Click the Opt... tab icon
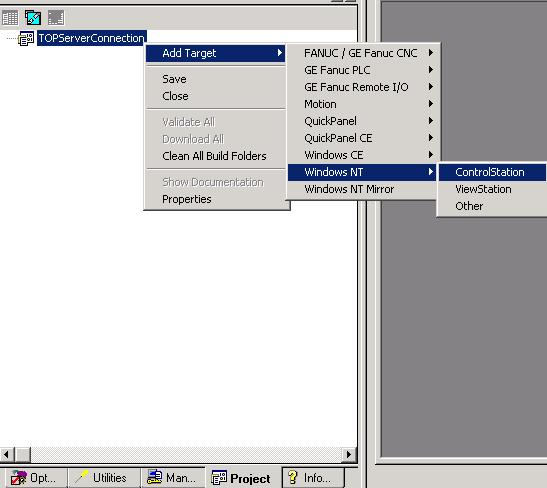547x488 pixels. [x=18, y=478]
